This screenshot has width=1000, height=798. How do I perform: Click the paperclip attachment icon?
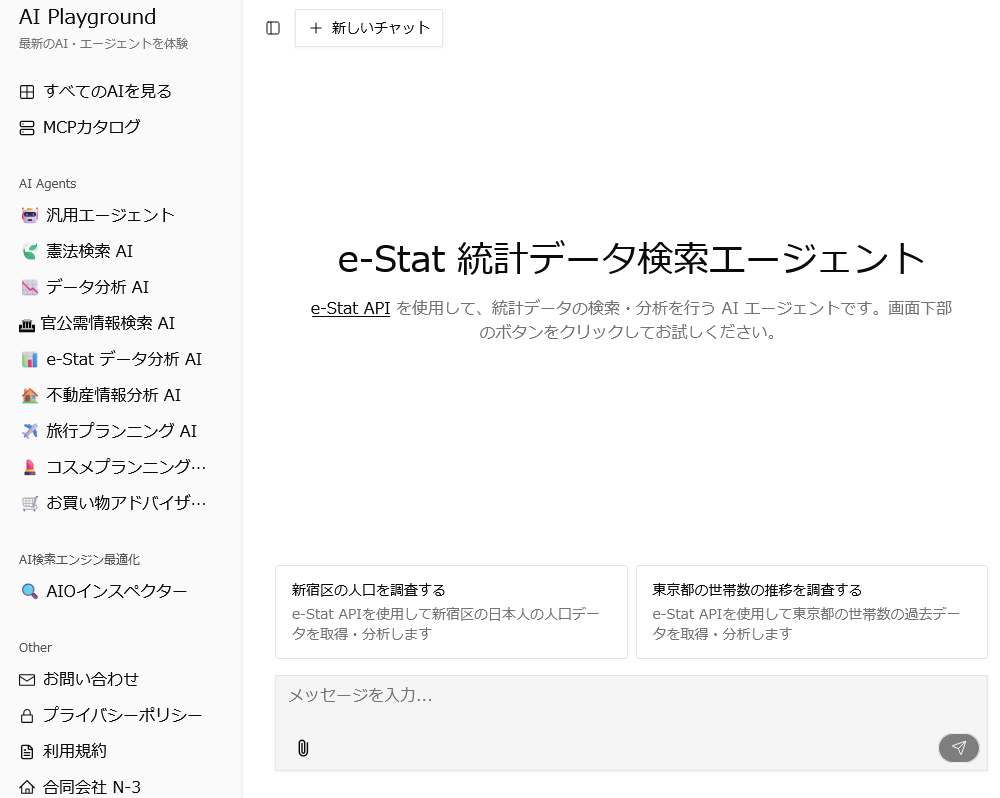click(303, 747)
